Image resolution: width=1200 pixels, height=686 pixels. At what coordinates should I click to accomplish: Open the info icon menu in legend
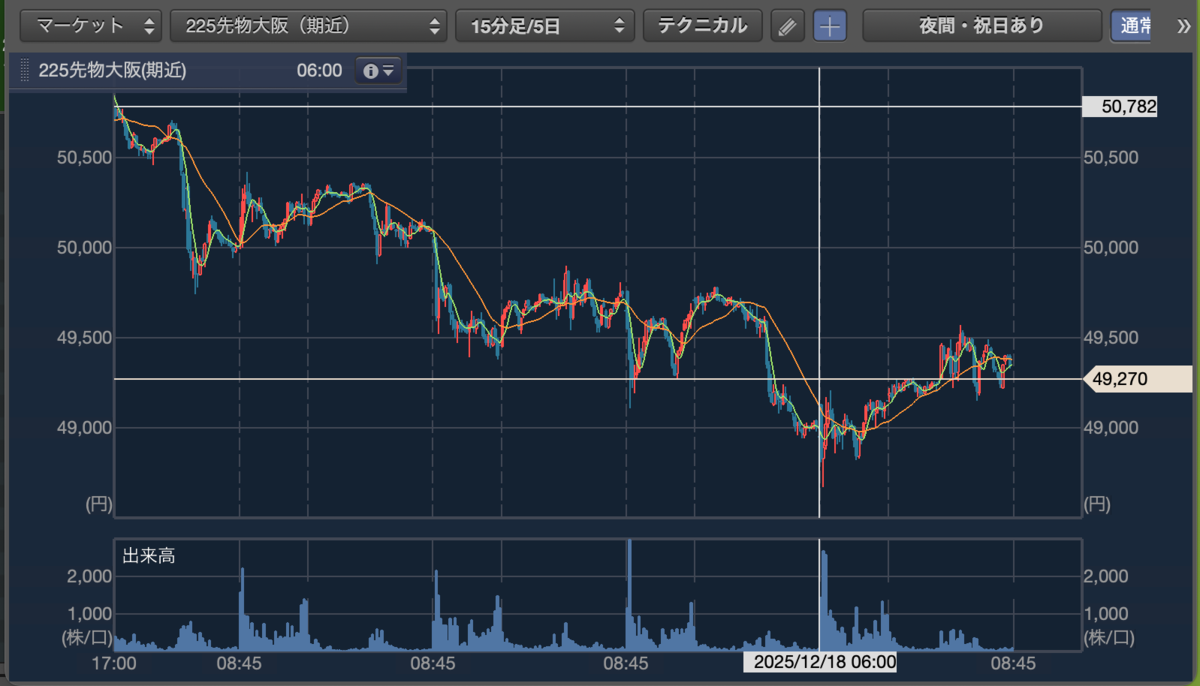coord(379,71)
